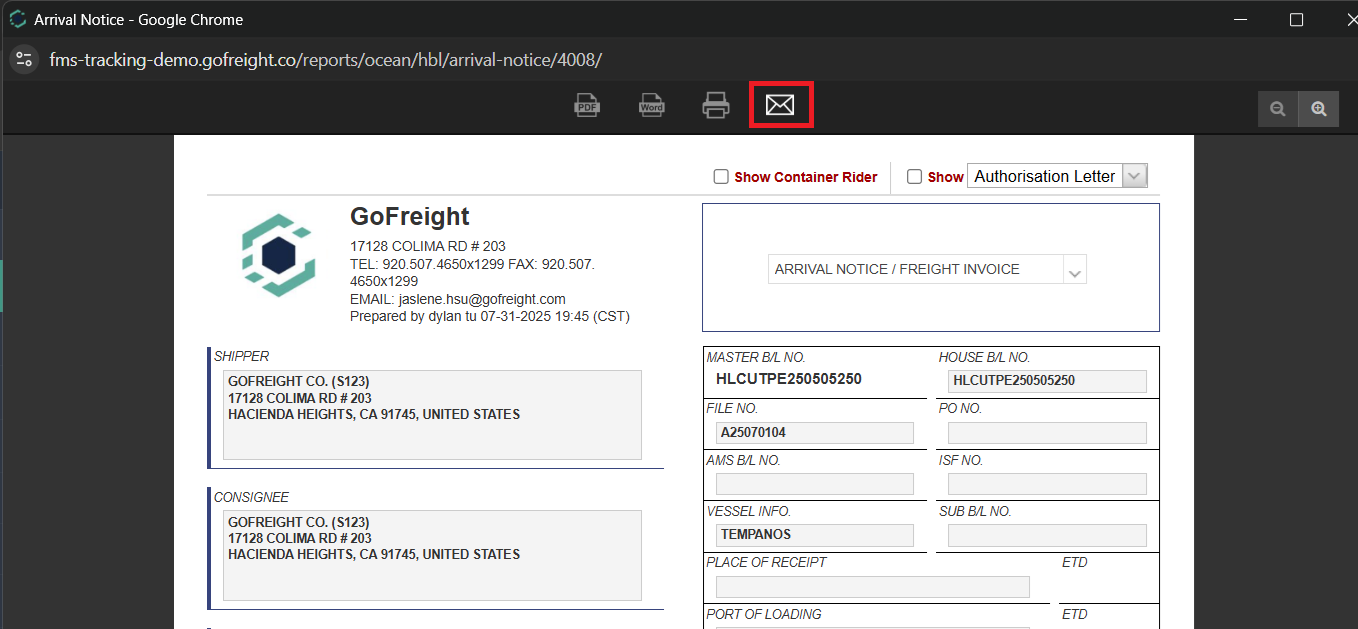The image size is (1358, 629).
Task: Click the Vessel Info. TEMPANOS field
Action: tap(814, 535)
